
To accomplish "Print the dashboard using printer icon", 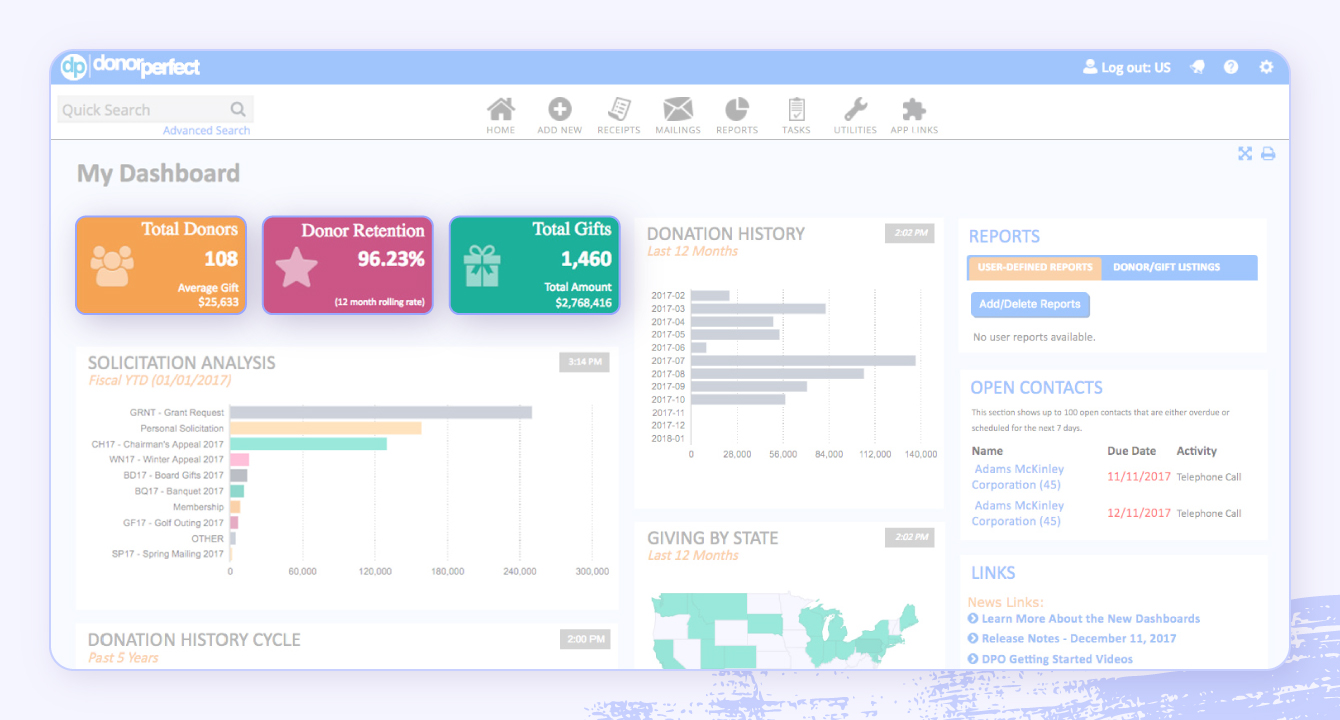I will [1268, 154].
